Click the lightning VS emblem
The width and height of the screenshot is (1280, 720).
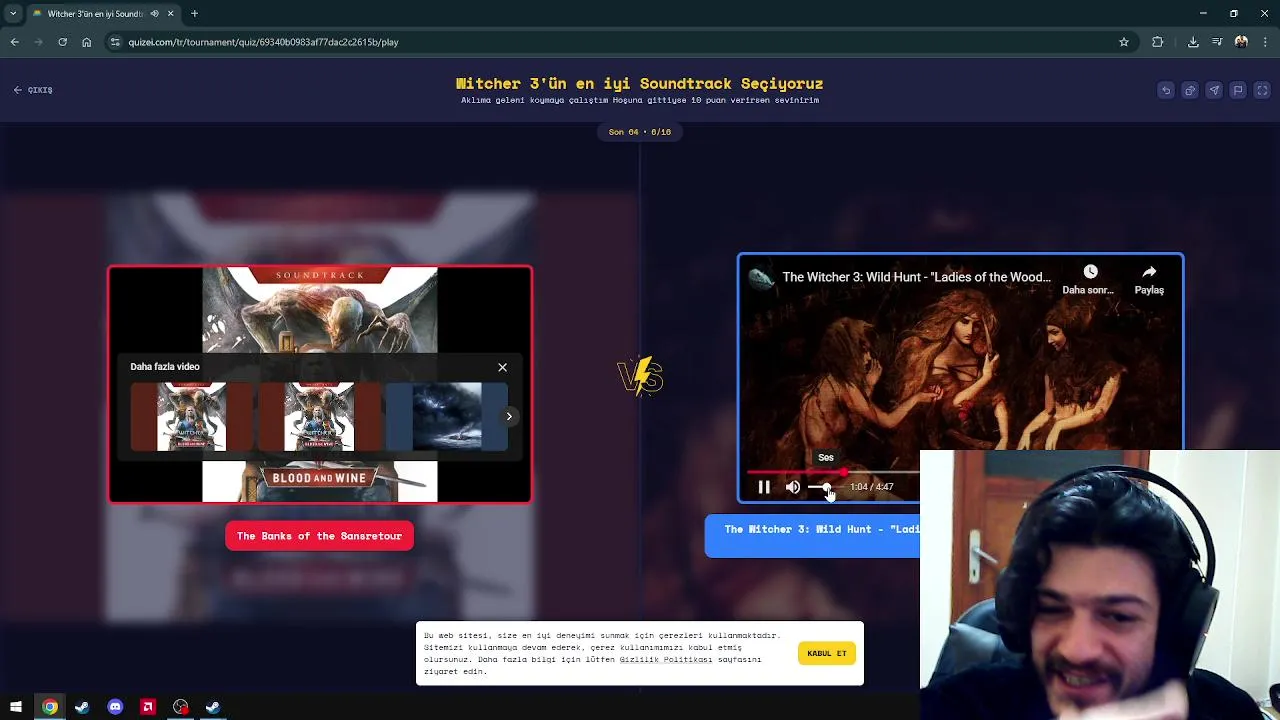pyautogui.click(x=640, y=376)
